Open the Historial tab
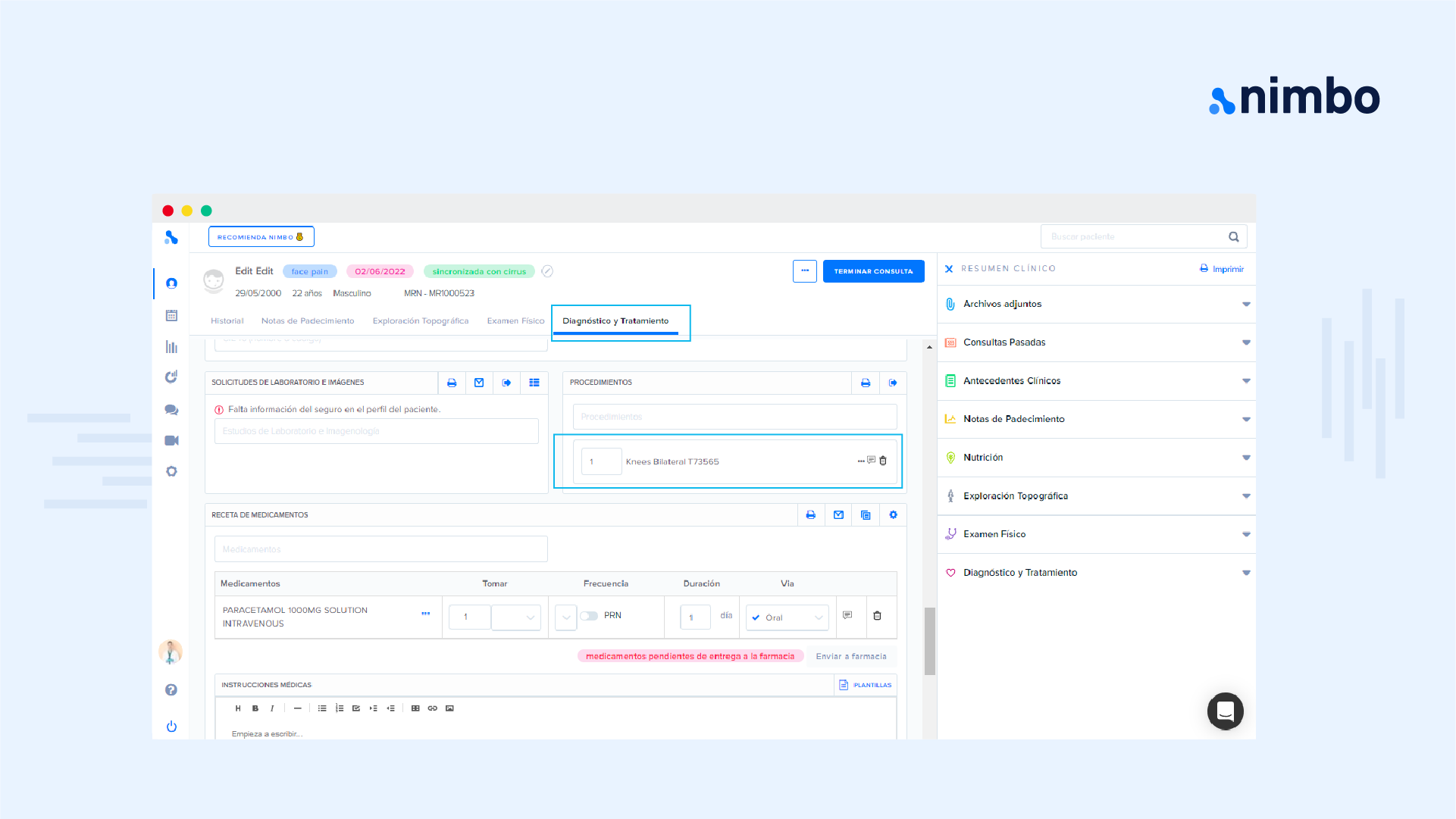 227,321
